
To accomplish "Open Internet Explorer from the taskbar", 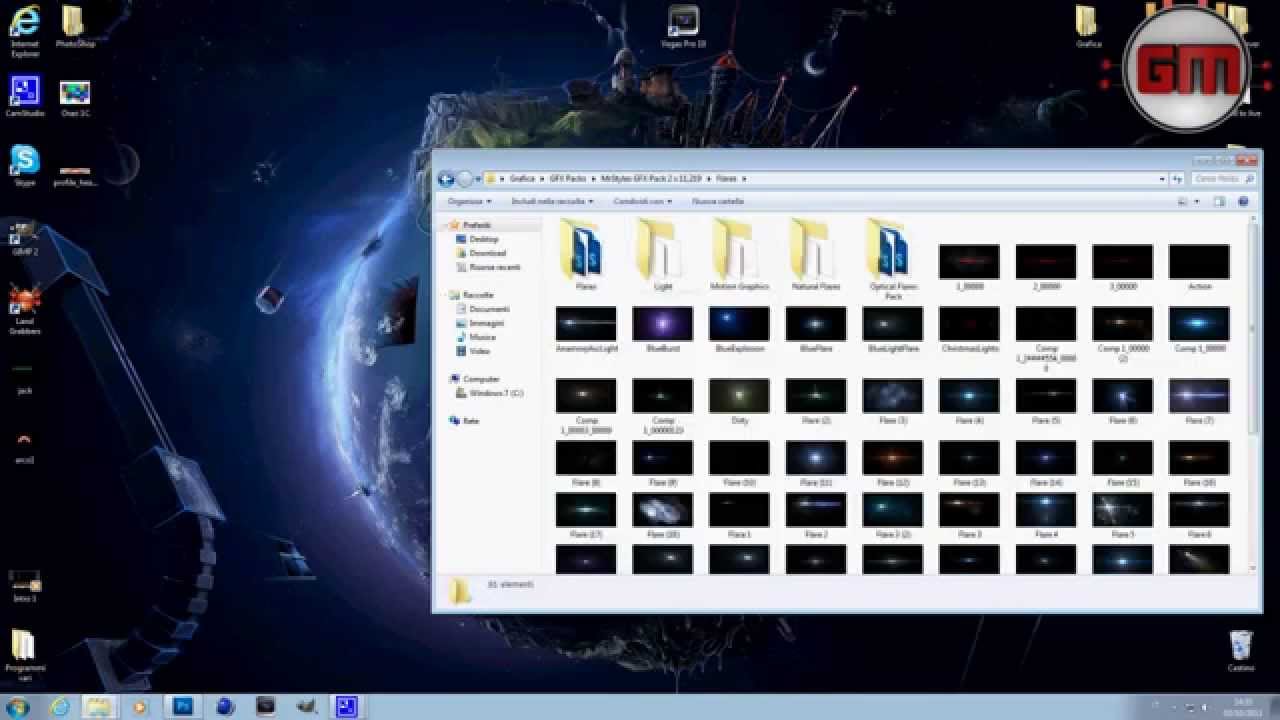I will (60, 706).
